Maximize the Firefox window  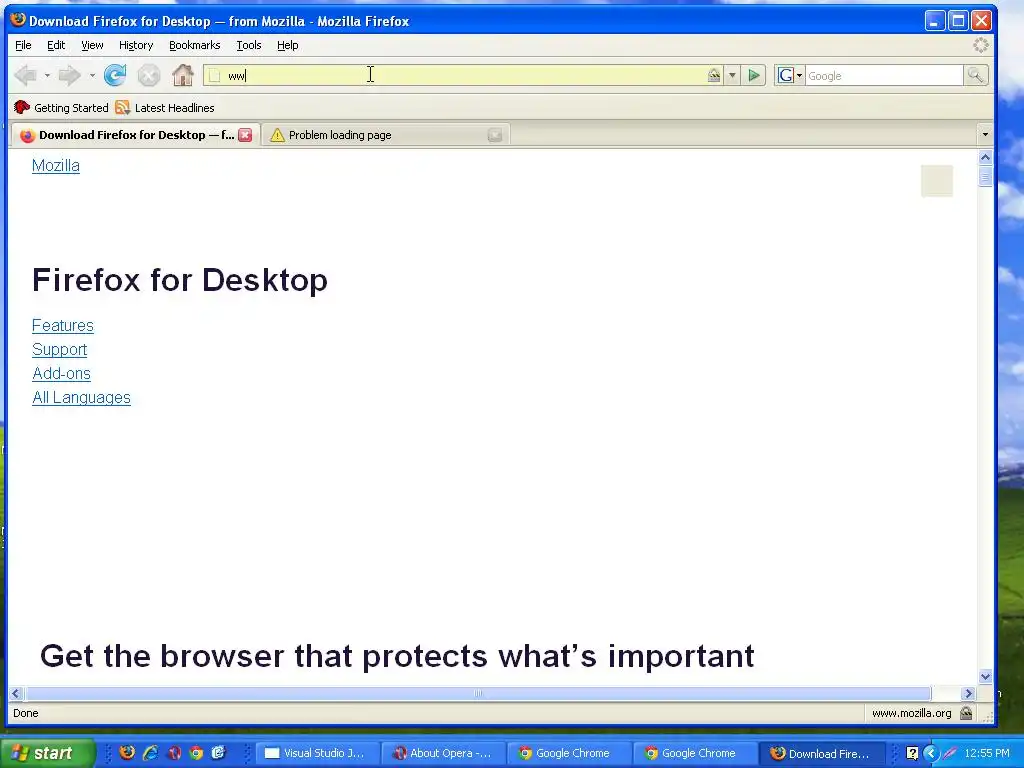[x=958, y=21]
